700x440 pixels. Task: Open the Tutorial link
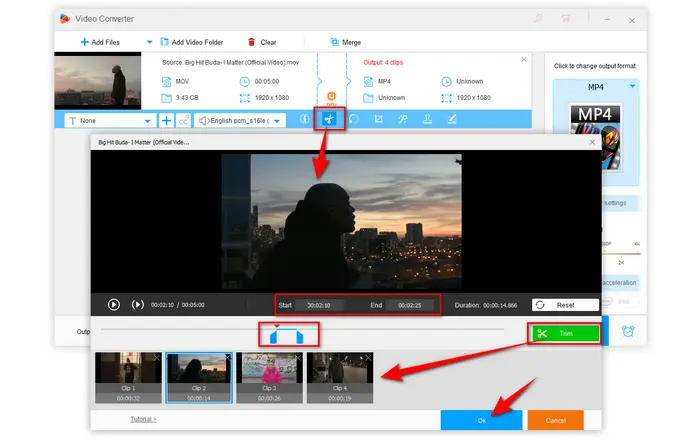[143, 419]
